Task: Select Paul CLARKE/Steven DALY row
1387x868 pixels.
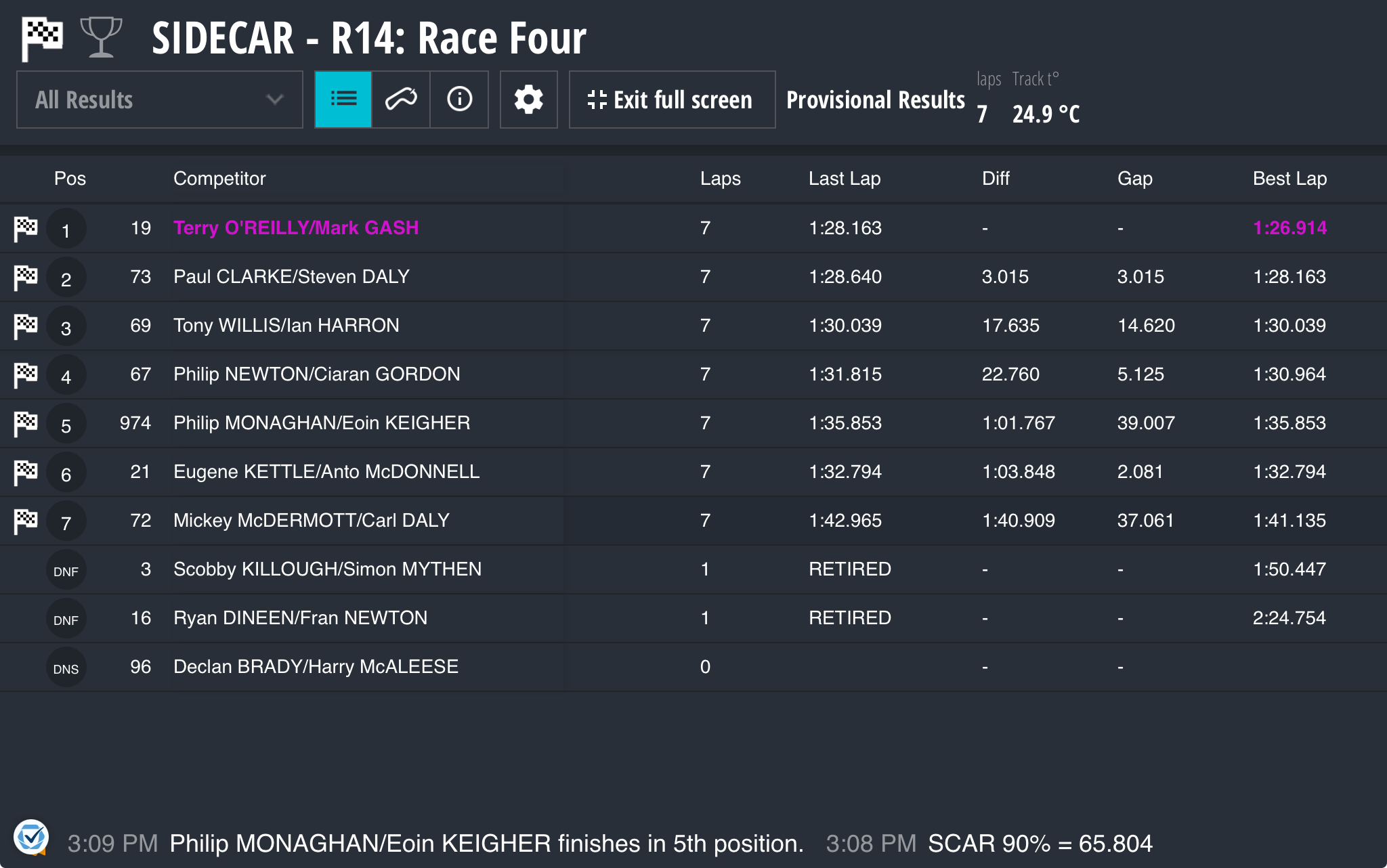Action: click(x=291, y=277)
